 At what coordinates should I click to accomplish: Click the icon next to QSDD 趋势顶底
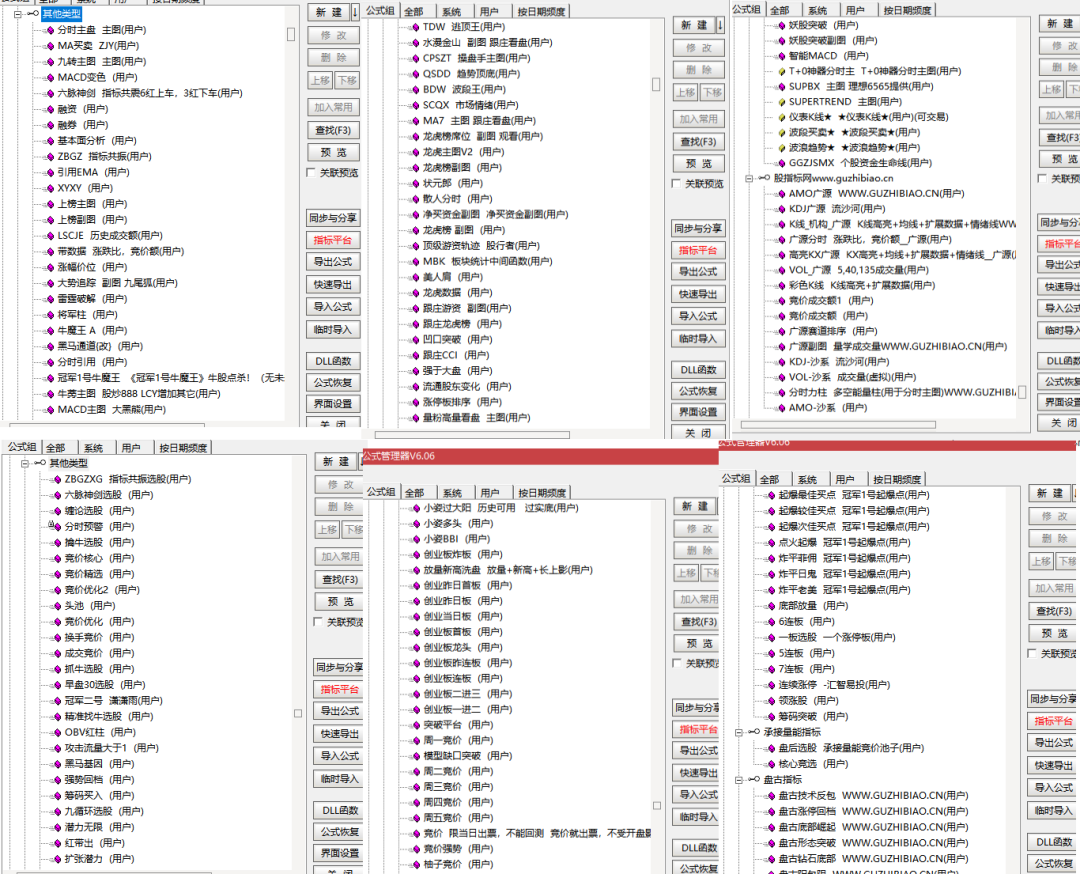pyautogui.click(x=415, y=74)
